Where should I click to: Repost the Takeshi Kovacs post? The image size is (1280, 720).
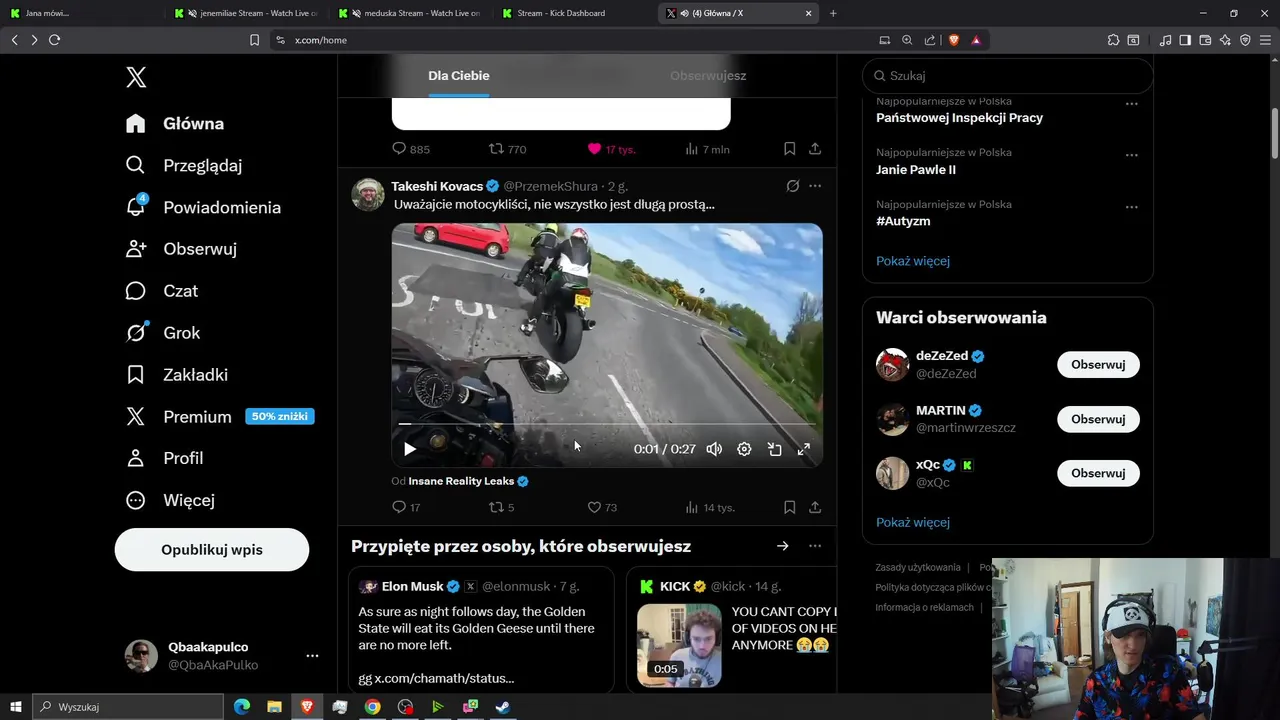(x=495, y=507)
